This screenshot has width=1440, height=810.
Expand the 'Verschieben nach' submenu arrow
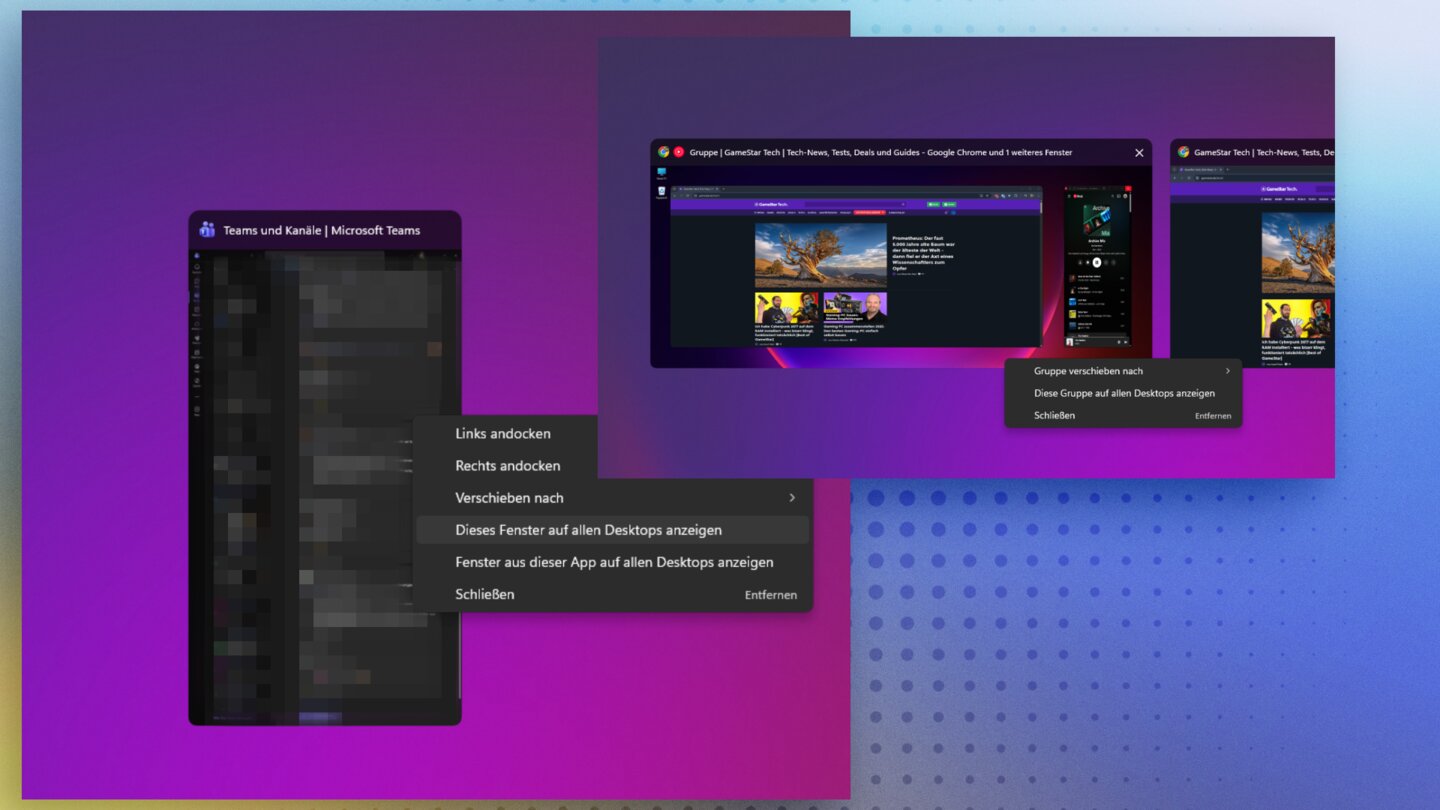[792, 497]
